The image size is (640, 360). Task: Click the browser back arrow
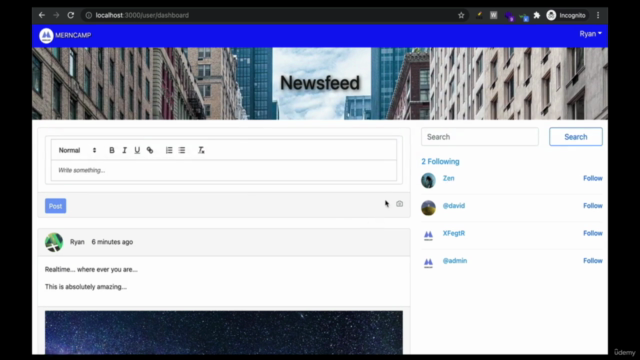pyautogui.click(x=42, y=15)
